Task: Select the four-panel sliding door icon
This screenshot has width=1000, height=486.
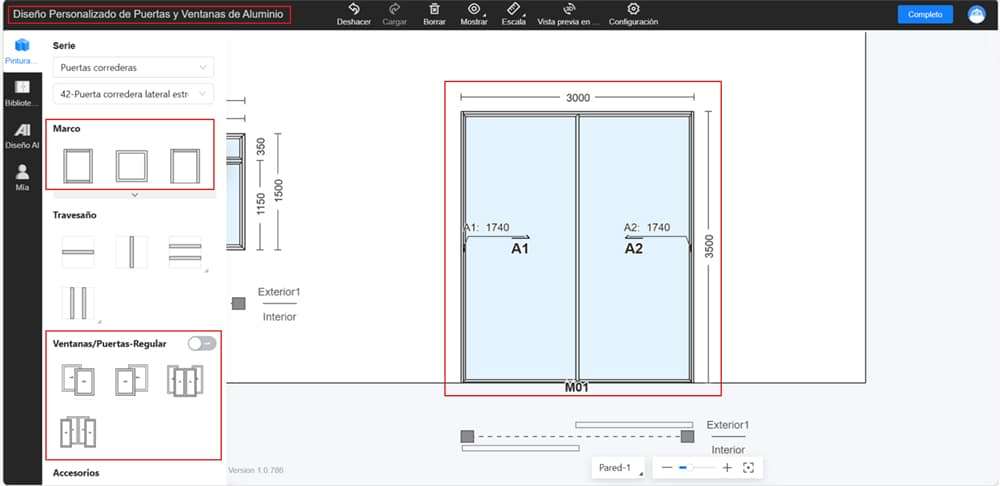Action: [x=78, y=432]
